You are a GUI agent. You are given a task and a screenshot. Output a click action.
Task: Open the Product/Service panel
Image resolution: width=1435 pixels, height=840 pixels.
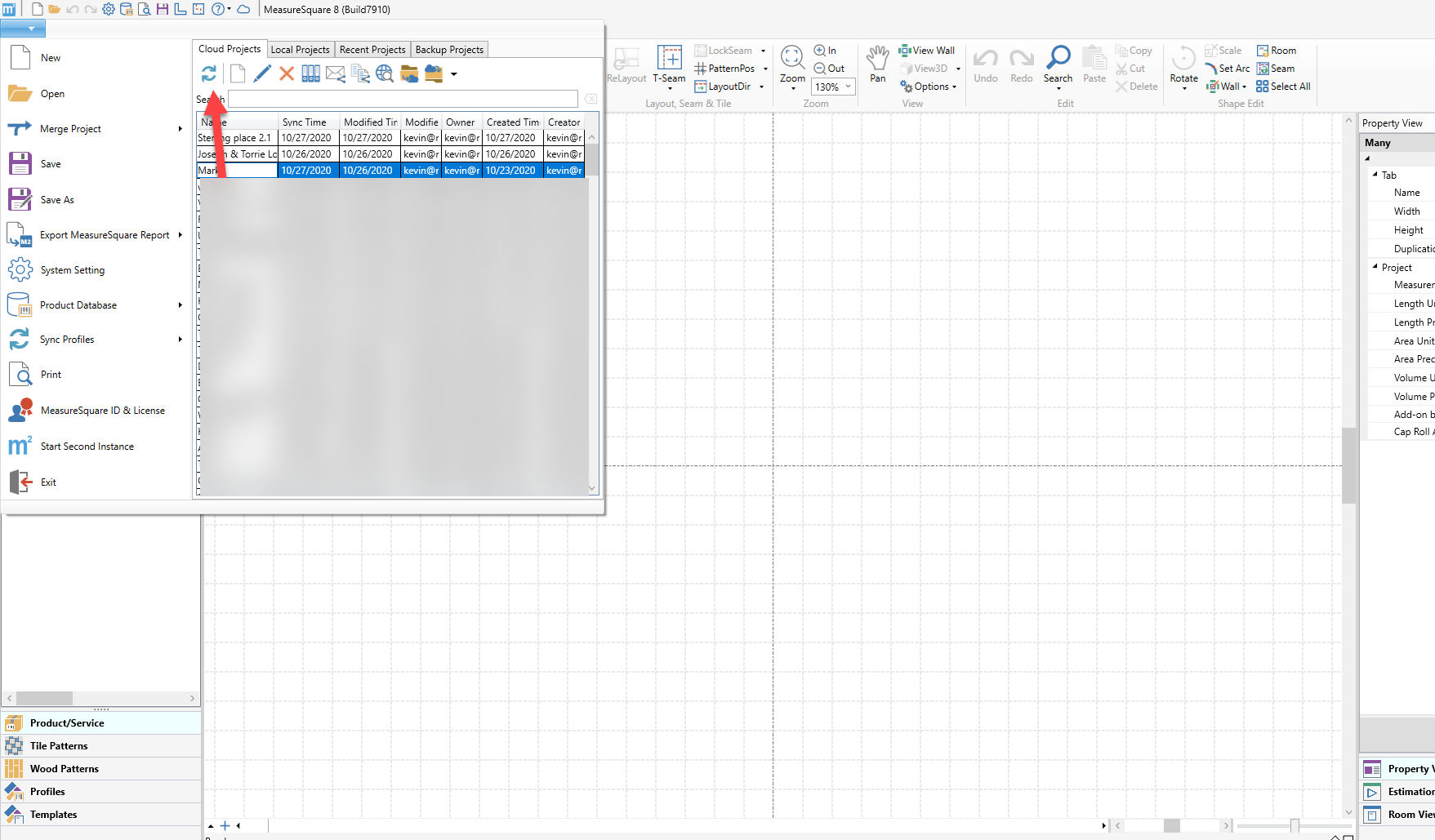pos(101,723)
